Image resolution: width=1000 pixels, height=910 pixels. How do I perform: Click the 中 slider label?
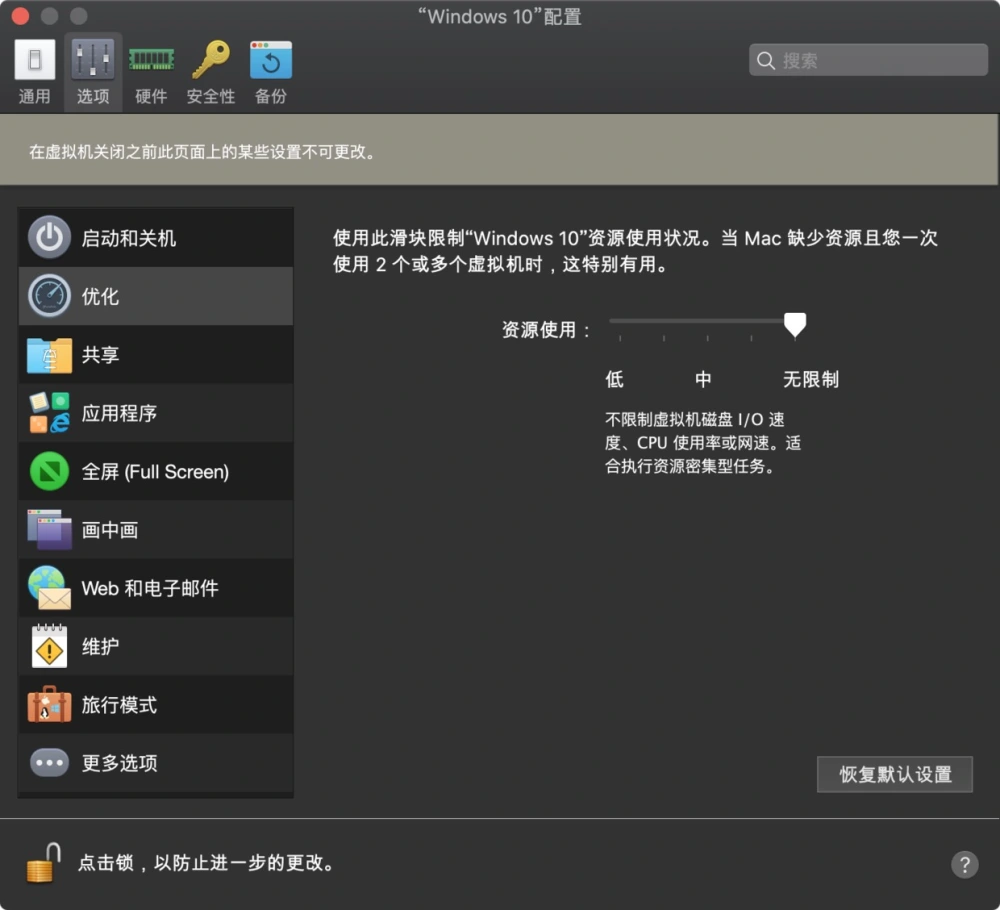tap(703, 379)
